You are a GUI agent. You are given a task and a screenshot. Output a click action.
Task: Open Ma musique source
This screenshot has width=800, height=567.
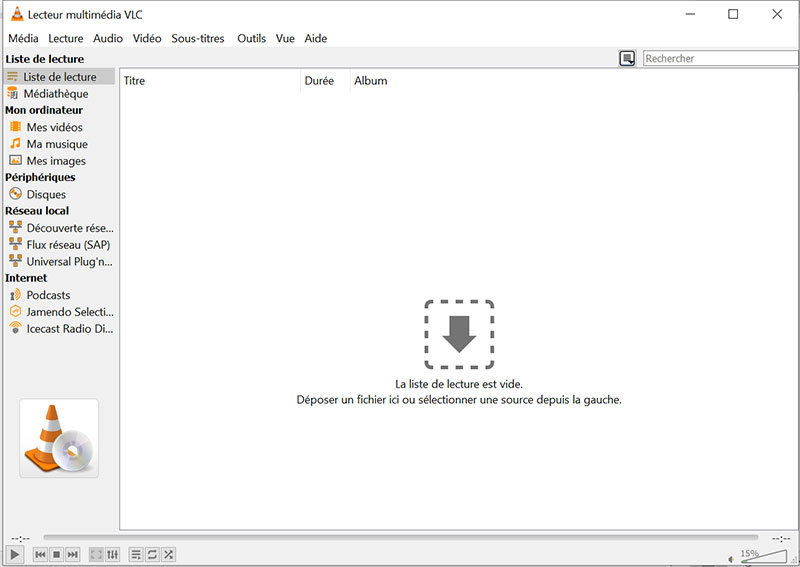point(57,144)
